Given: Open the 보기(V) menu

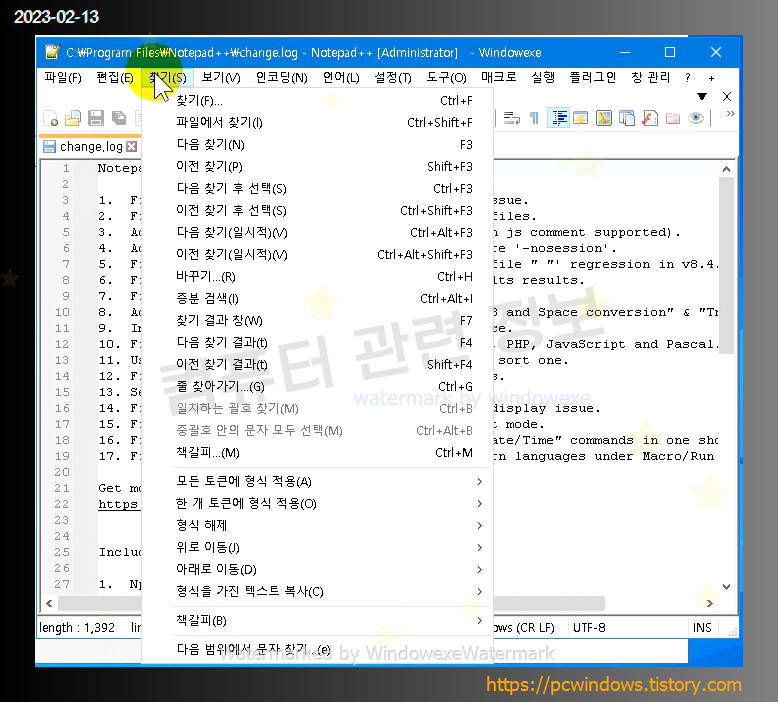Looking at the screenshot, I should 221,77.
